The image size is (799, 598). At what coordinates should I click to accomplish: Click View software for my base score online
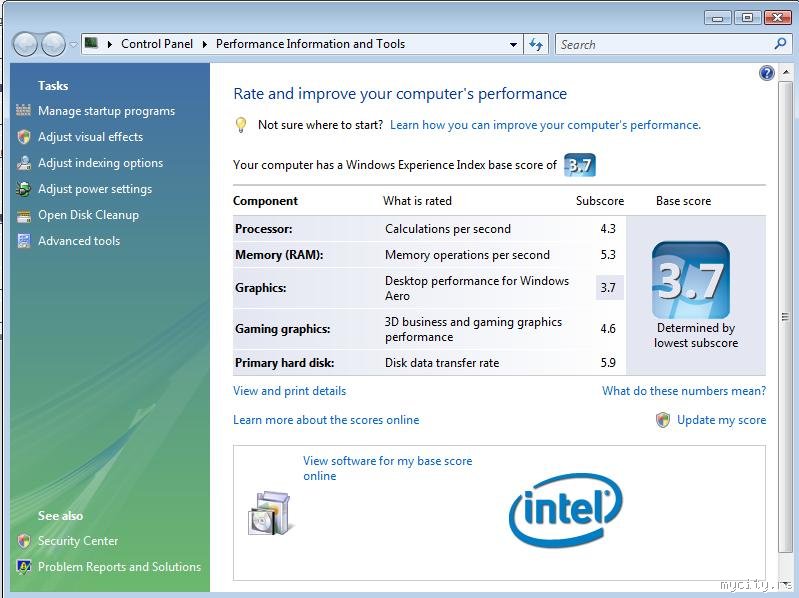387,468
